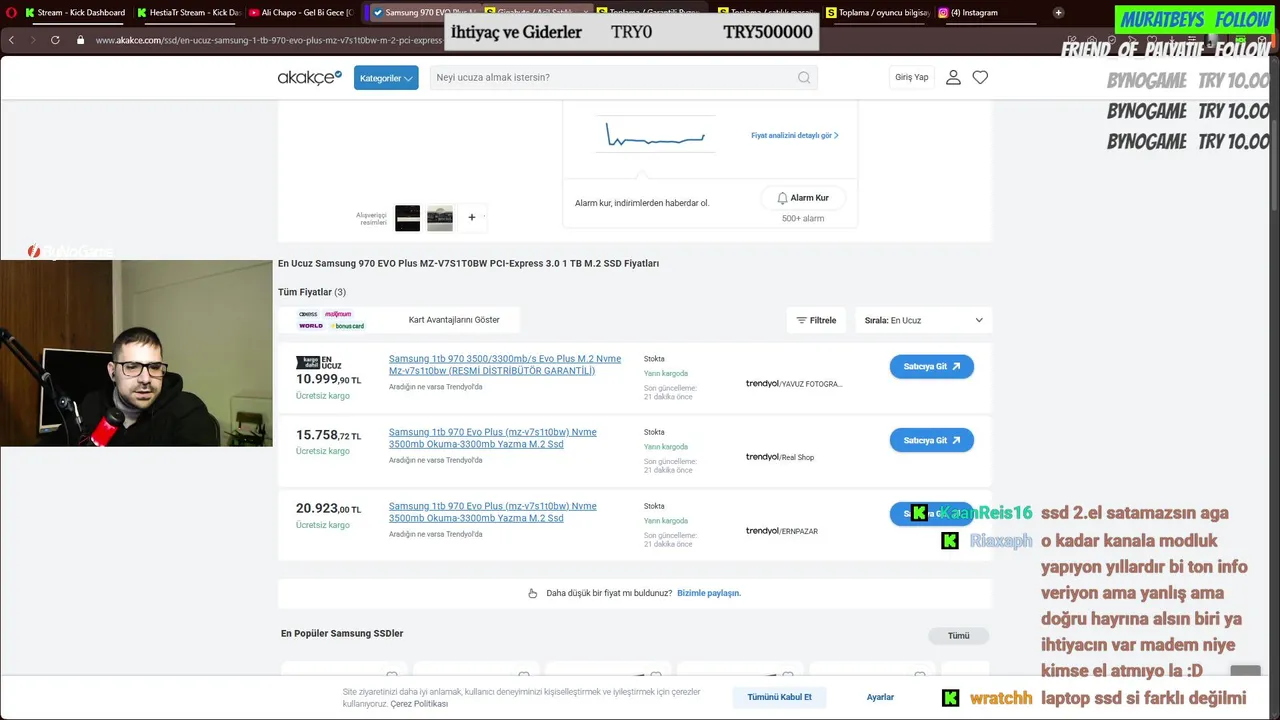The image size is (1280, 720).
Task: Open the Filtrele filter button
Action: tap(816, 320)
